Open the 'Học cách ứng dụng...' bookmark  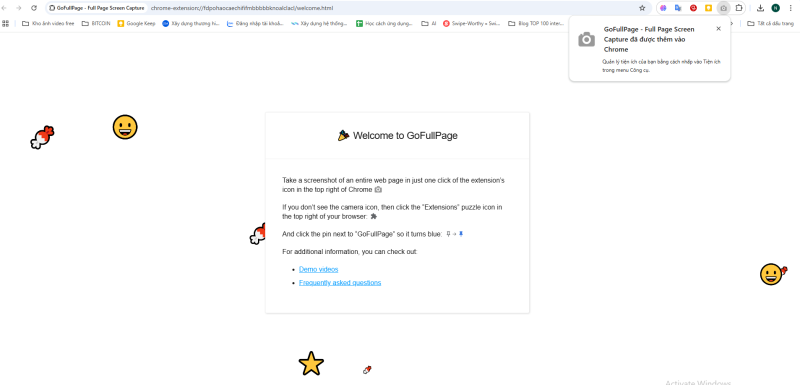(x=385, y=23)
